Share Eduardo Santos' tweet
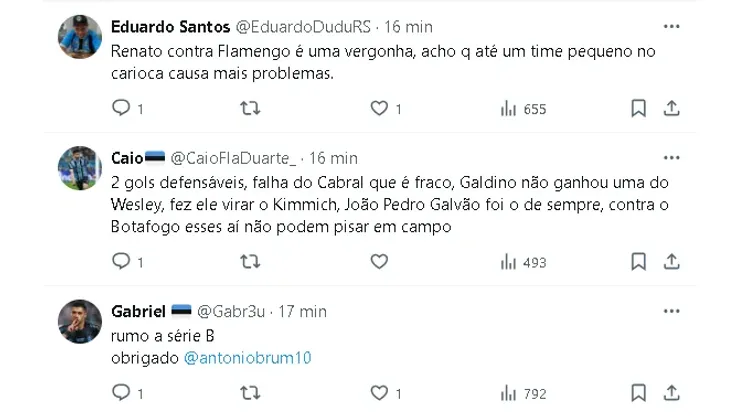Viewport: 740px width, 416px height. click(672, 108)
